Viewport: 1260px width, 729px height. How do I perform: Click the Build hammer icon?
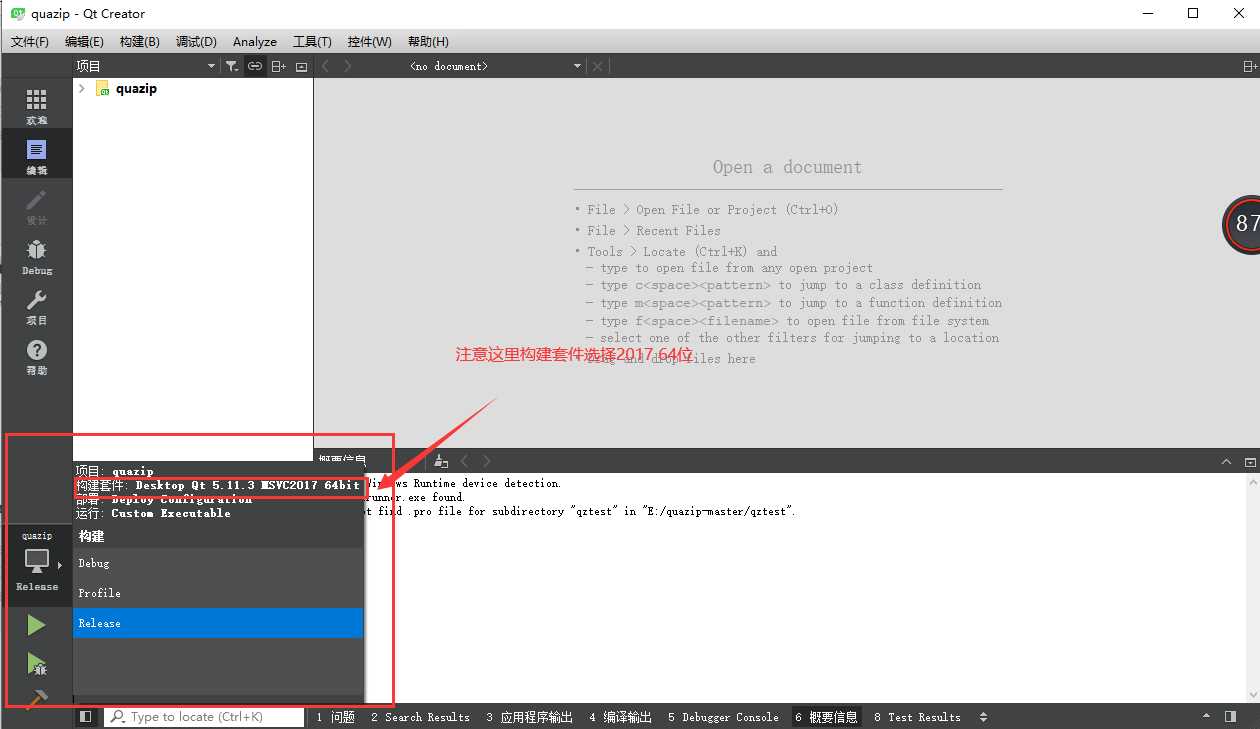36,699
